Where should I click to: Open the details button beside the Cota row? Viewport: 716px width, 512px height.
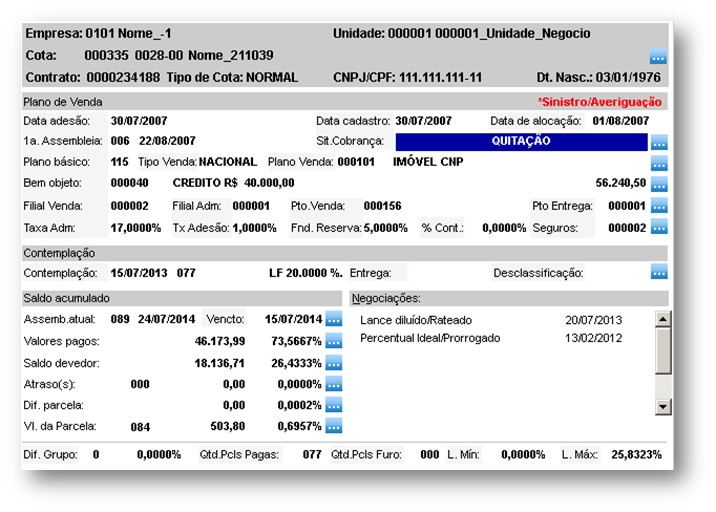point(658,56)
